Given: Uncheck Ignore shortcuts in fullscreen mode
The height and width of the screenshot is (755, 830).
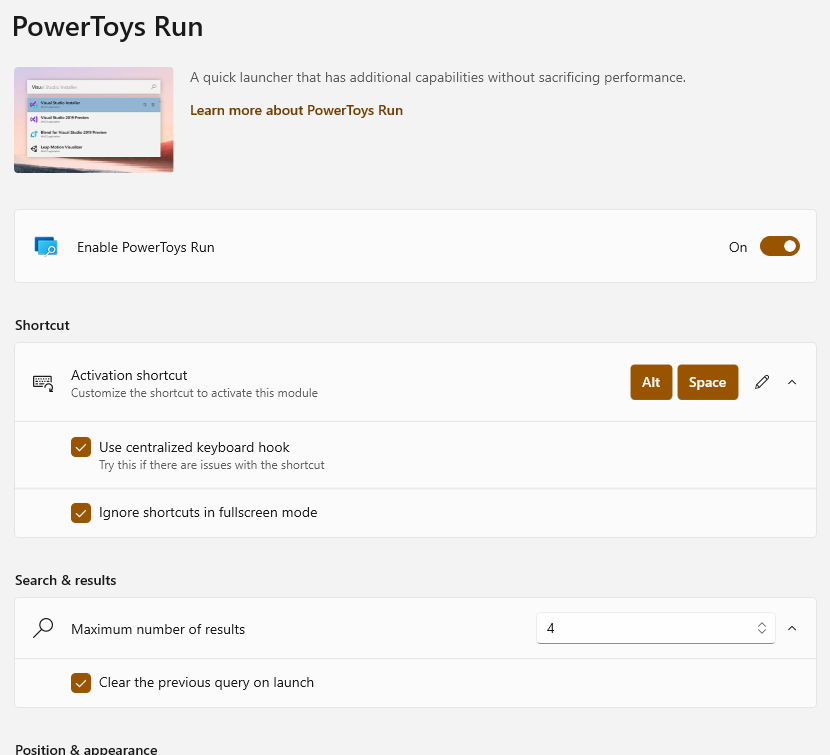Looking at the screenshot, I should pyautogui.click(x=81, y=513).
